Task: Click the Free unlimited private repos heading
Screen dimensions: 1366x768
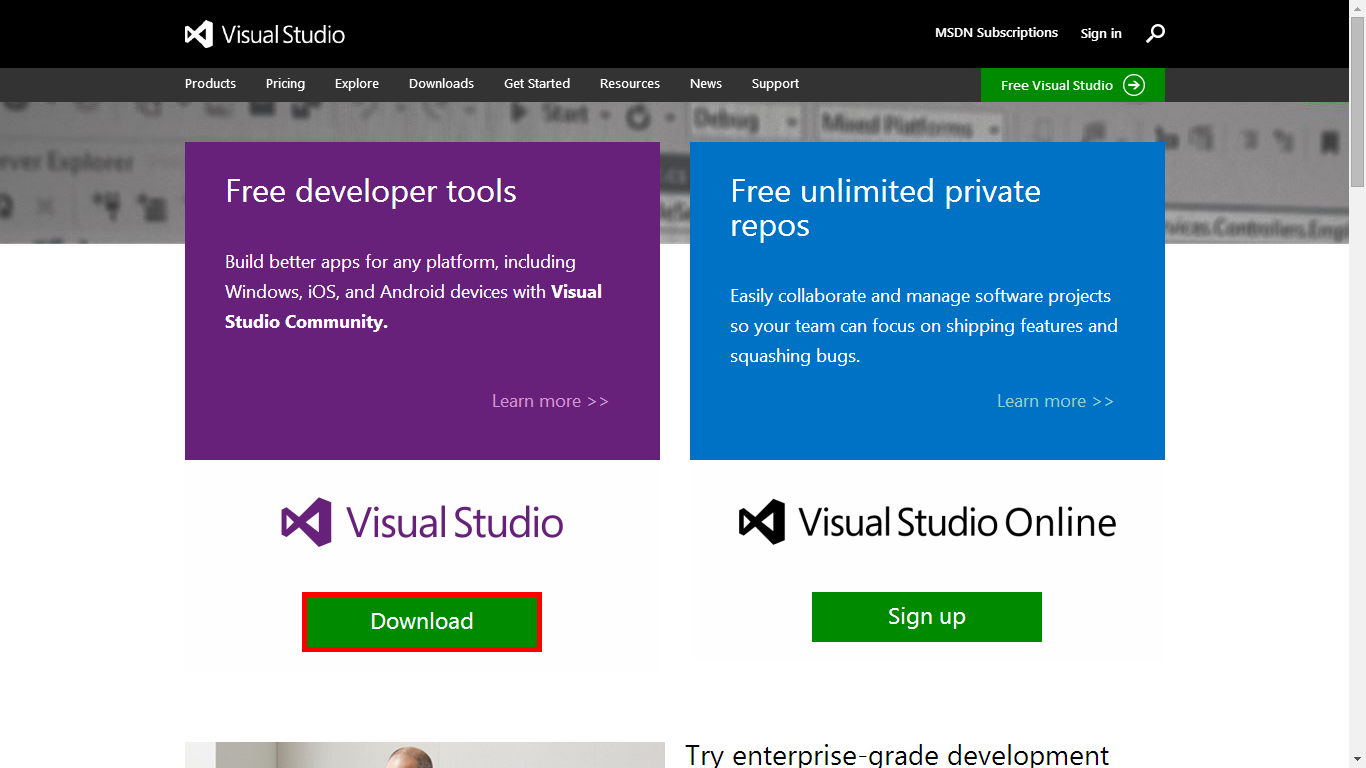Action: (885, 208)
